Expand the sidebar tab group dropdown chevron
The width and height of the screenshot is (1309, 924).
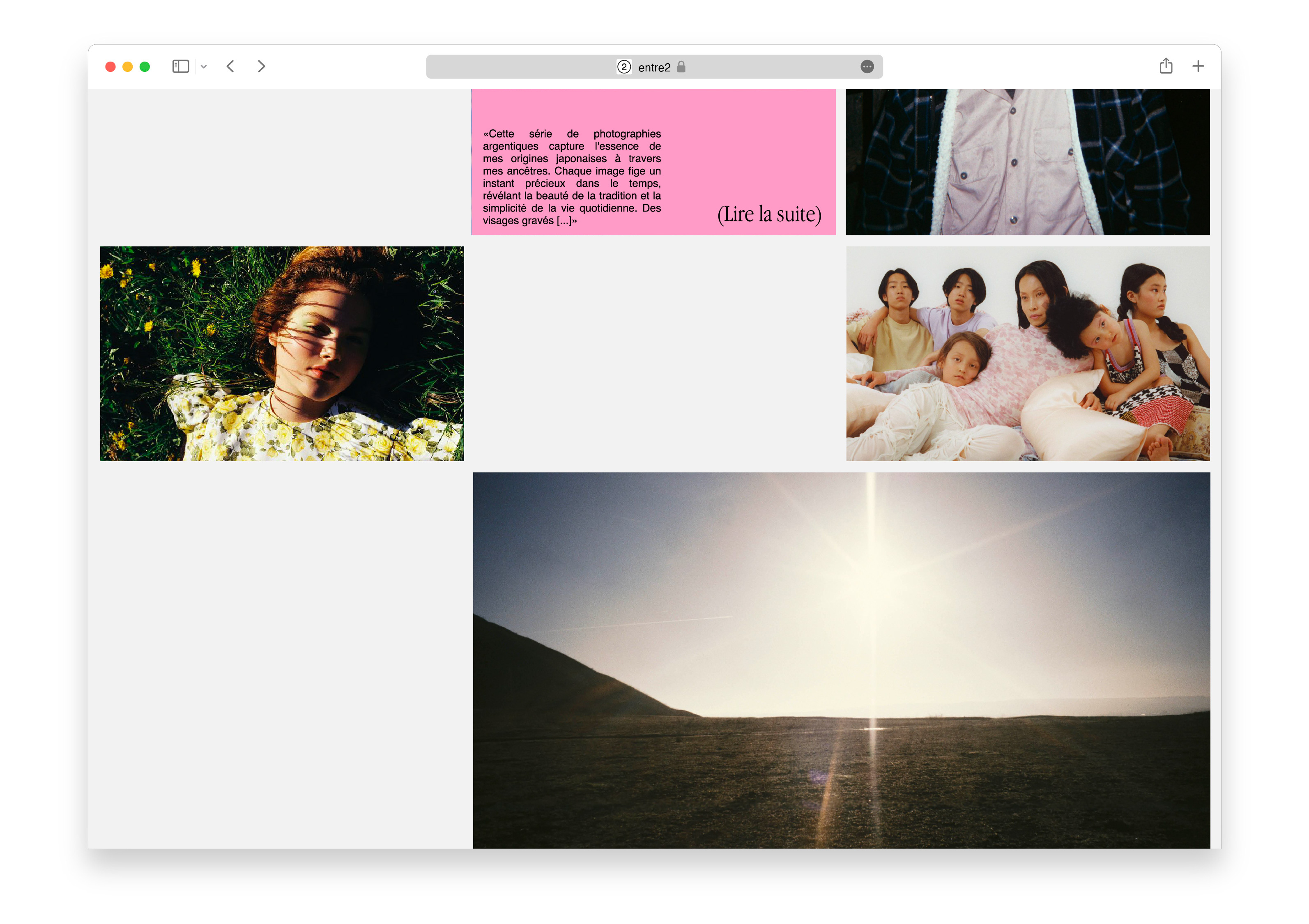(204, 67)
